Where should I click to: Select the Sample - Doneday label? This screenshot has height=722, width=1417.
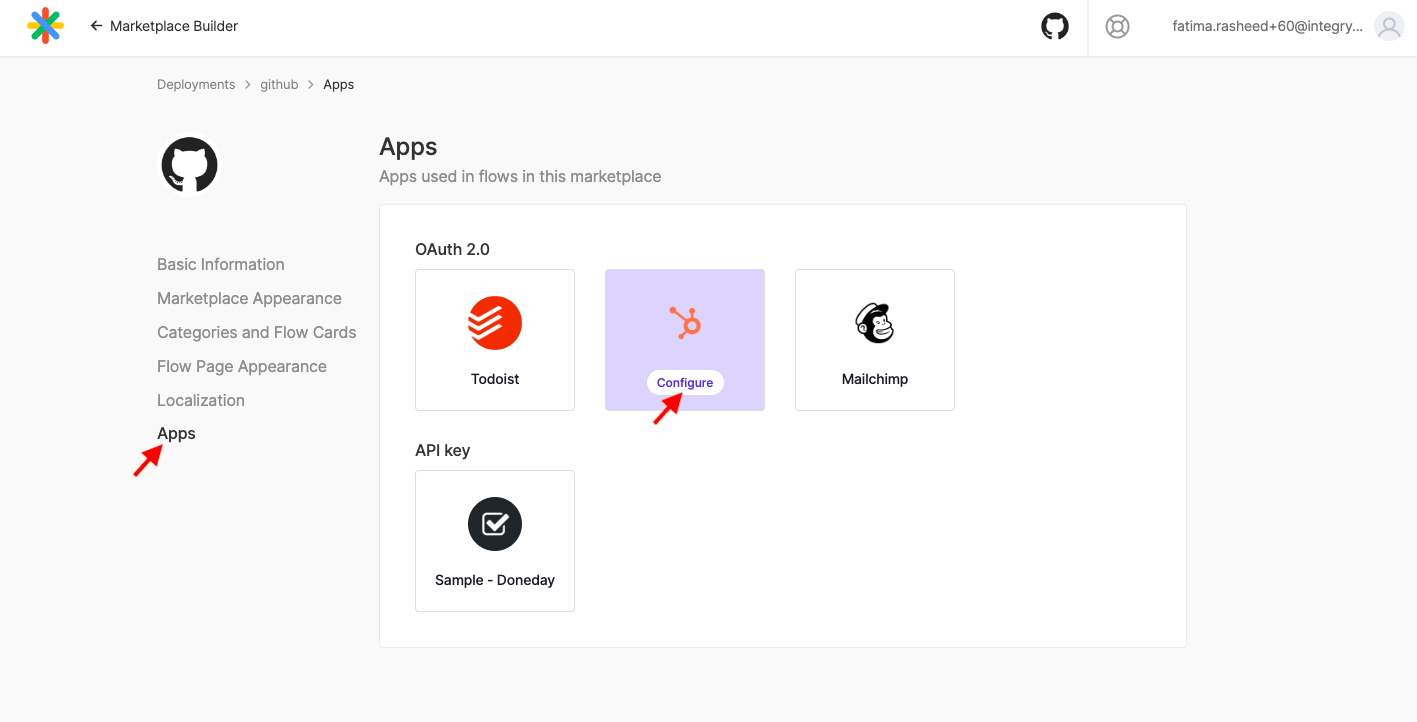point(495,580)
